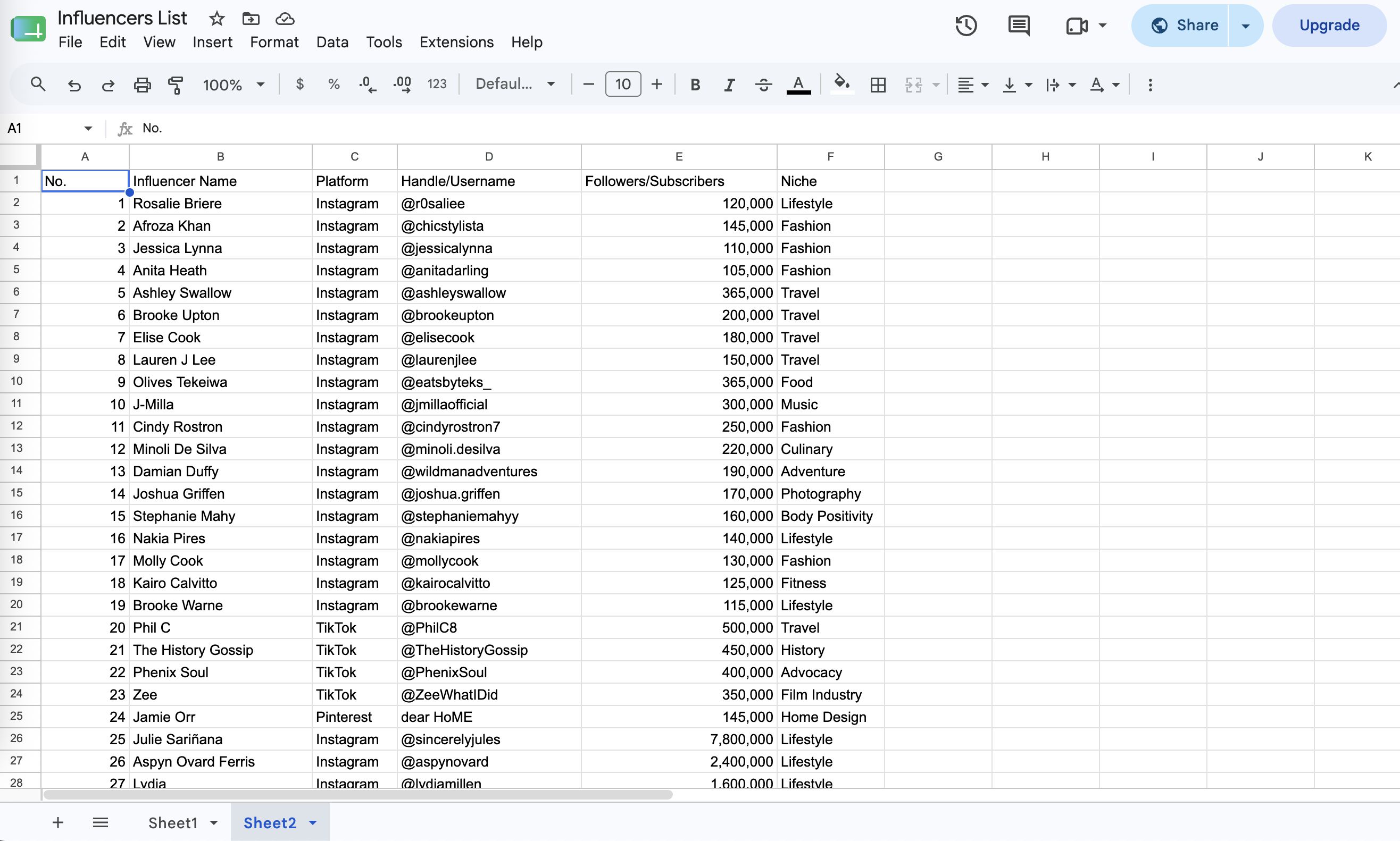
Task: Open the File menu
Action: pyautogui.click(x=70, y=42)
